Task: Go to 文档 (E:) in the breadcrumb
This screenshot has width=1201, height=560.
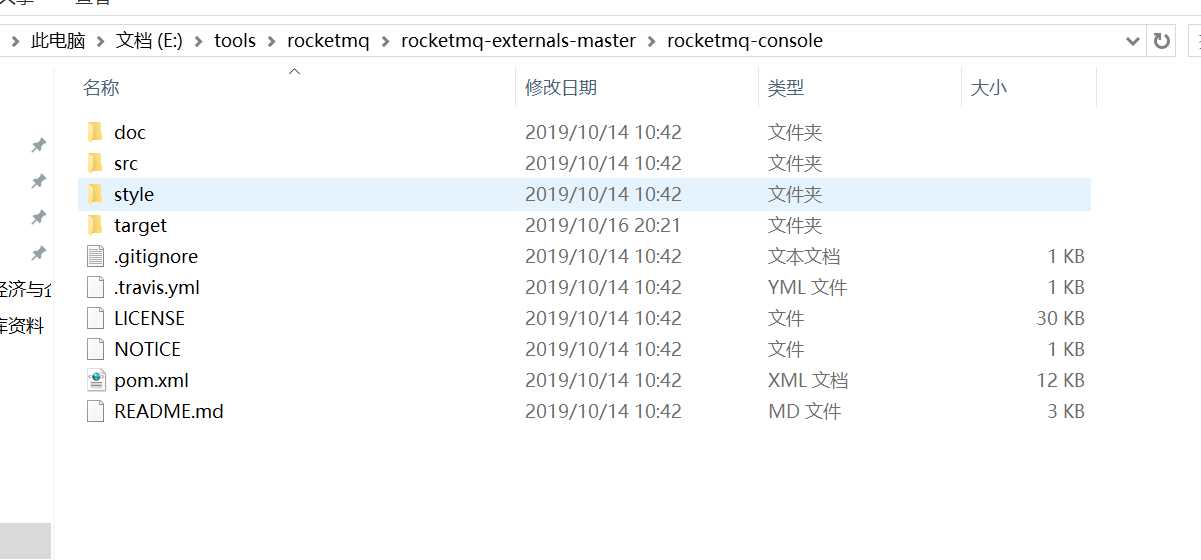Action: [149, 41]
